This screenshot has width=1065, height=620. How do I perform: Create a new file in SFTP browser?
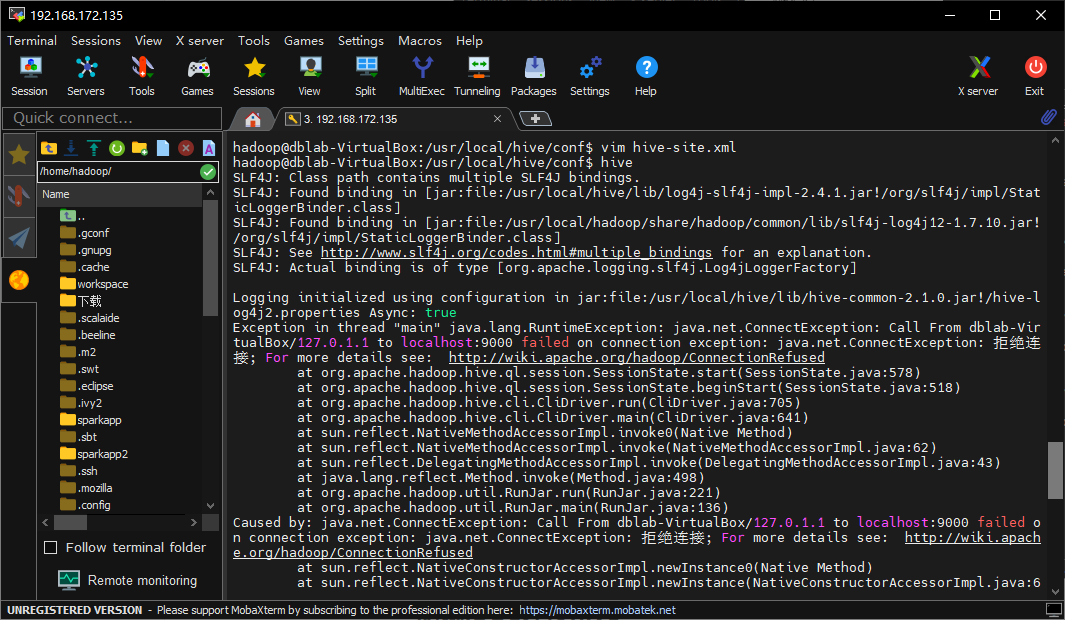163,148
